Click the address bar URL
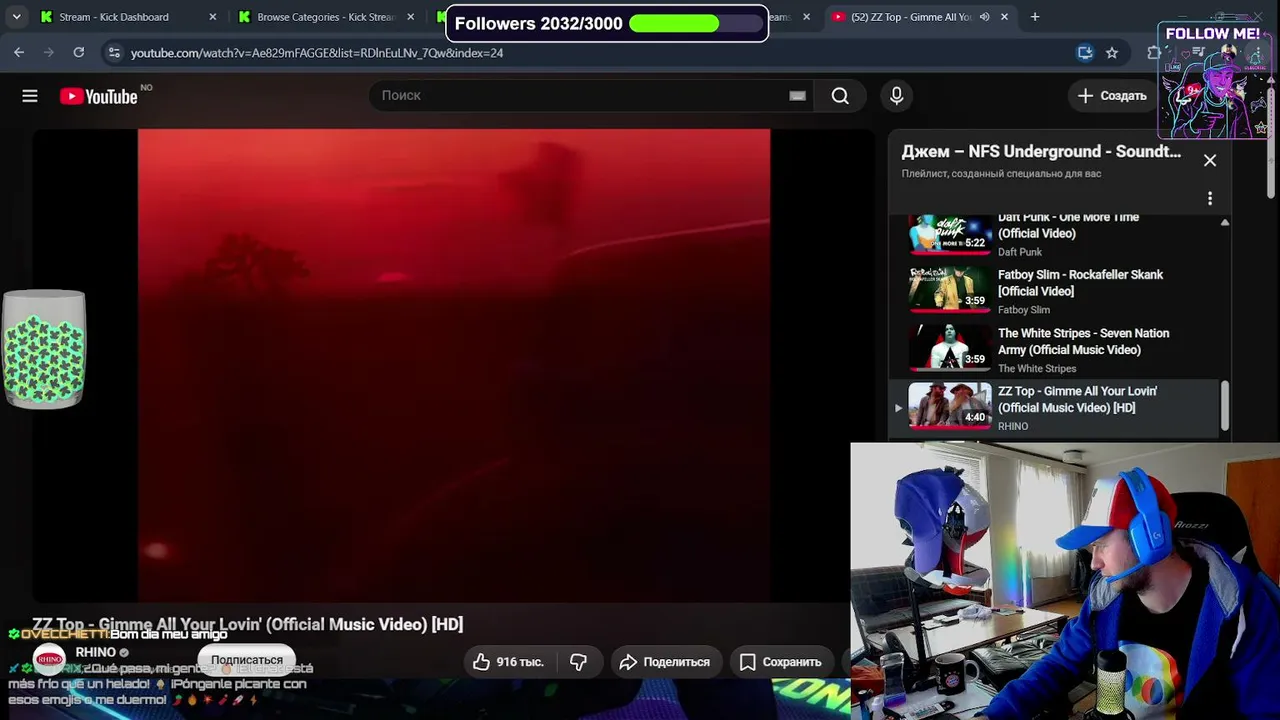 click(x=317, y=52)
